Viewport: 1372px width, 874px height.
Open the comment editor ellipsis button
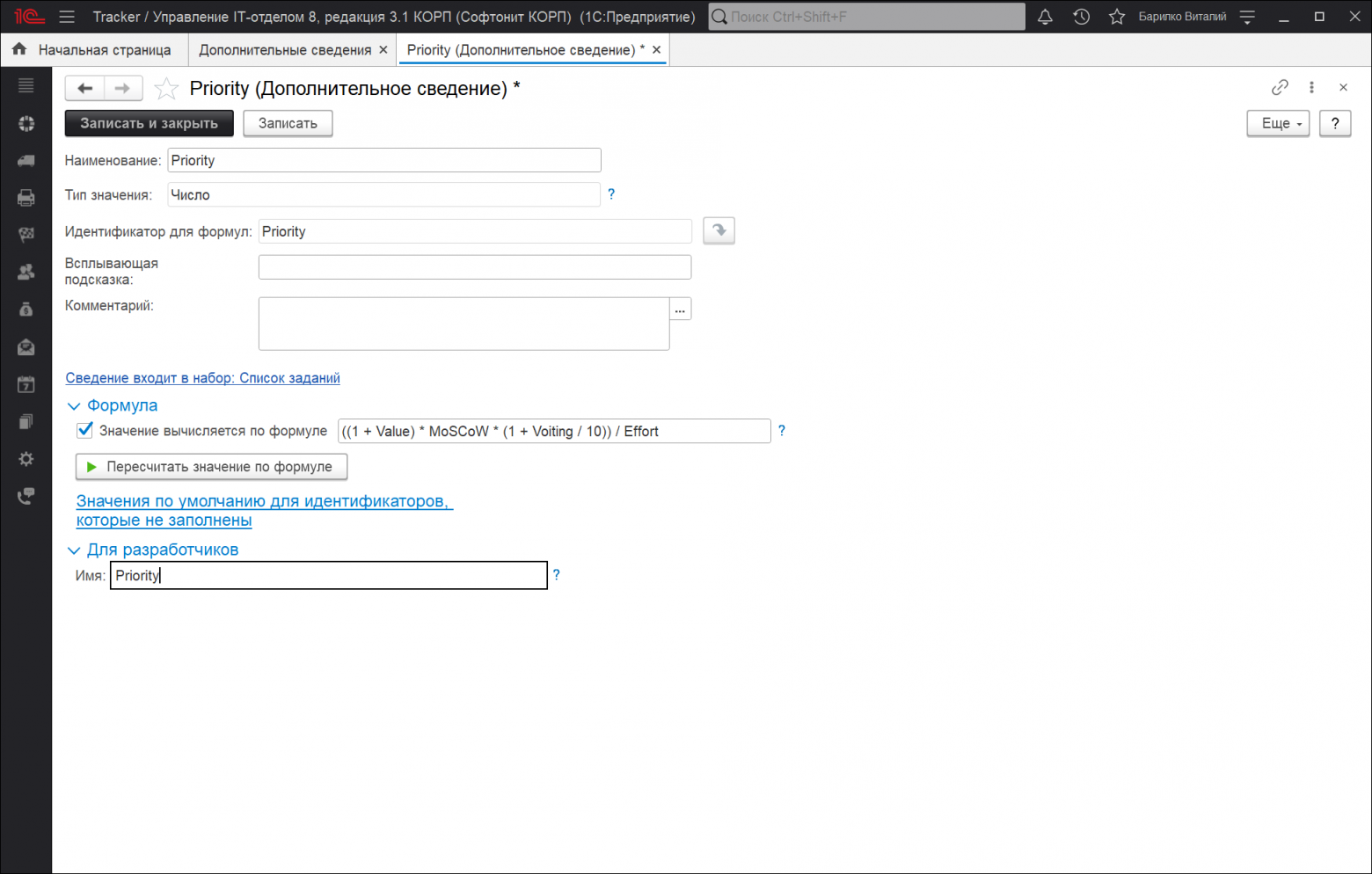click(x=680, y=310)
